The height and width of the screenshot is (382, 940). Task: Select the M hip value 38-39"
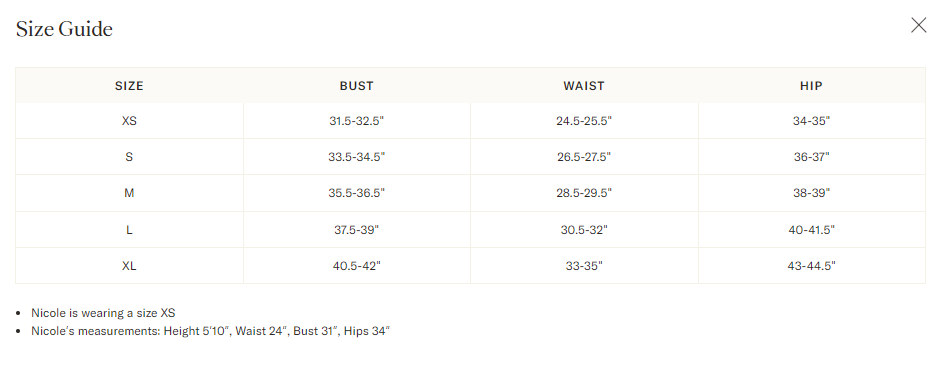811,193
